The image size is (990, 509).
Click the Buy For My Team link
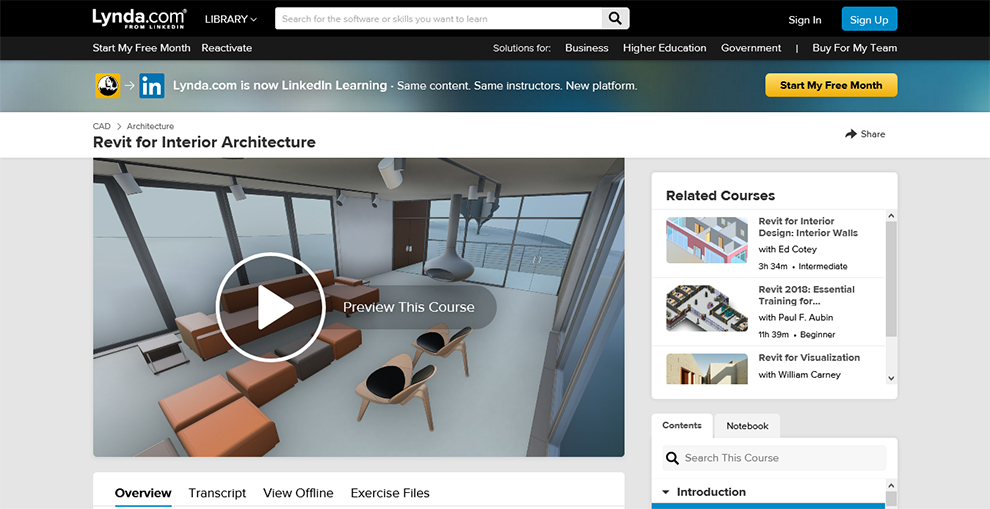coord(854,48)
